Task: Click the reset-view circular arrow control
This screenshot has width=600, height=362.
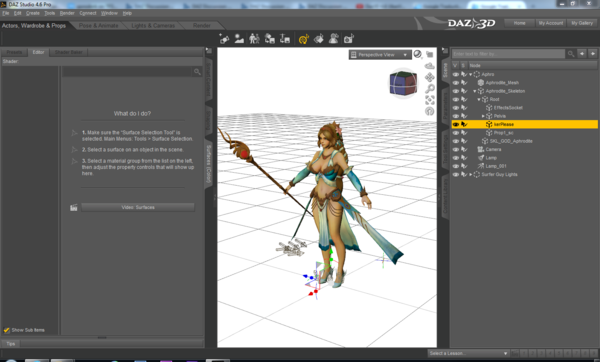Action: [x=430, y=111]
